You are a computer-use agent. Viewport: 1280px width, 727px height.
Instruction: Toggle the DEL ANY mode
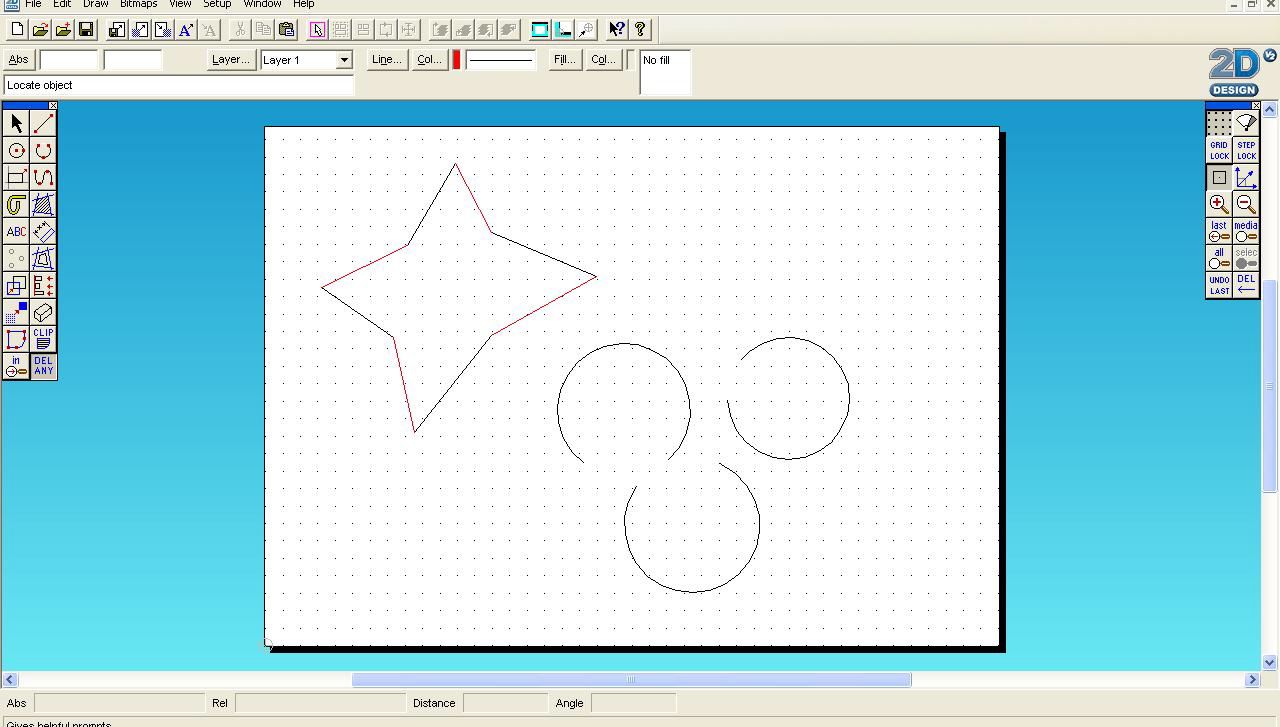pos(43,366)
